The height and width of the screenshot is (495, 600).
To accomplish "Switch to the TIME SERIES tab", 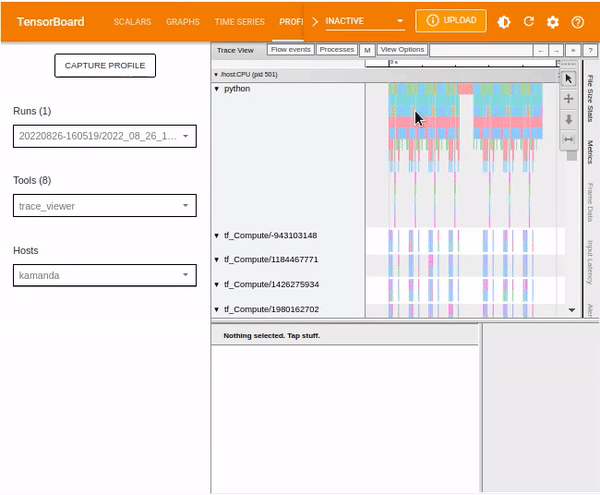I will [240, 22].
